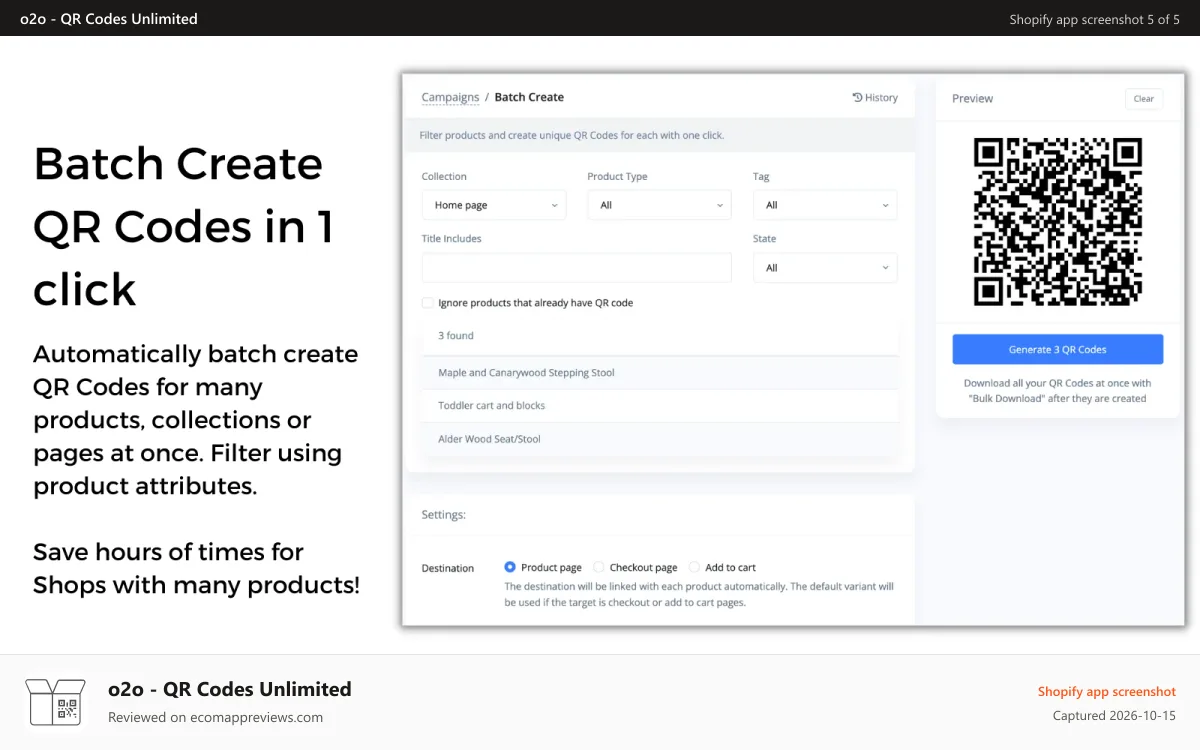
Task: Click the 3 found results label
Action: coord(456,336)
